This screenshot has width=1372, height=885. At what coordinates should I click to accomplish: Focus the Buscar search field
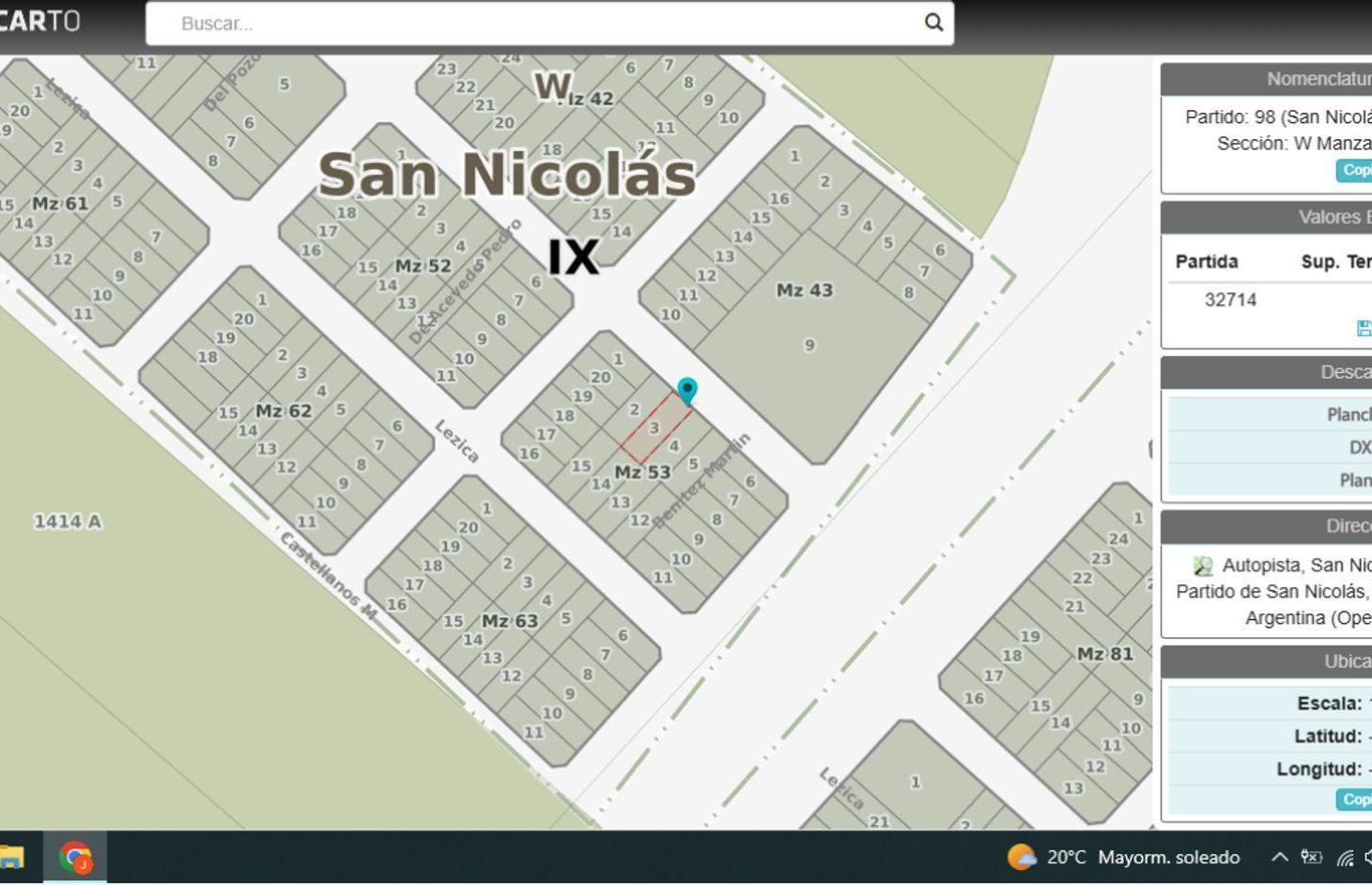(549, 23)
